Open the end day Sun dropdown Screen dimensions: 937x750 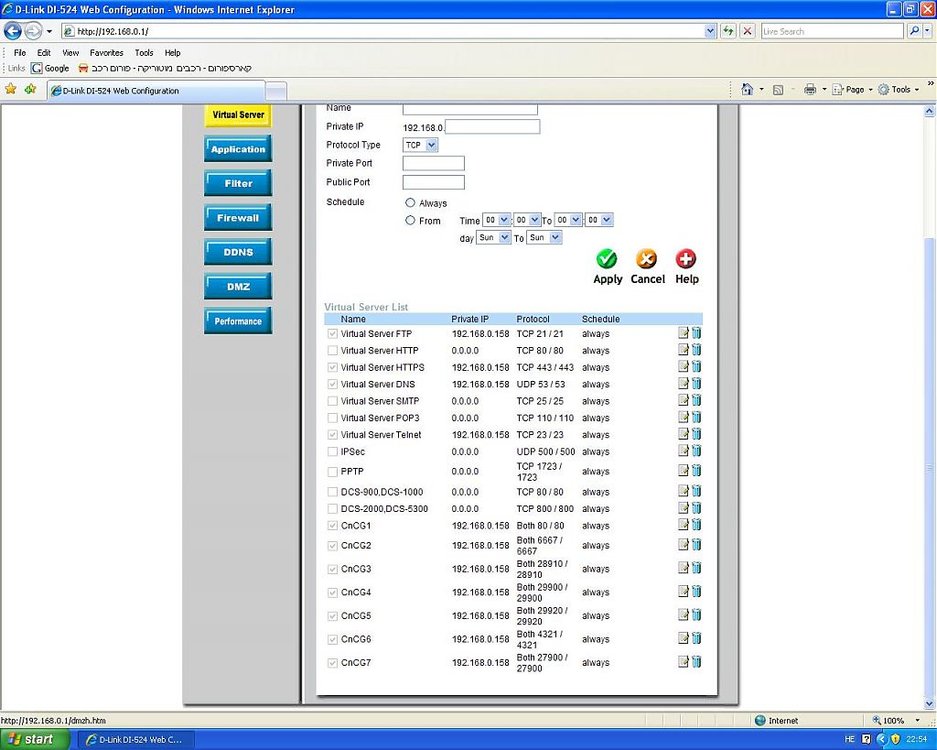(x=544, y=238)
